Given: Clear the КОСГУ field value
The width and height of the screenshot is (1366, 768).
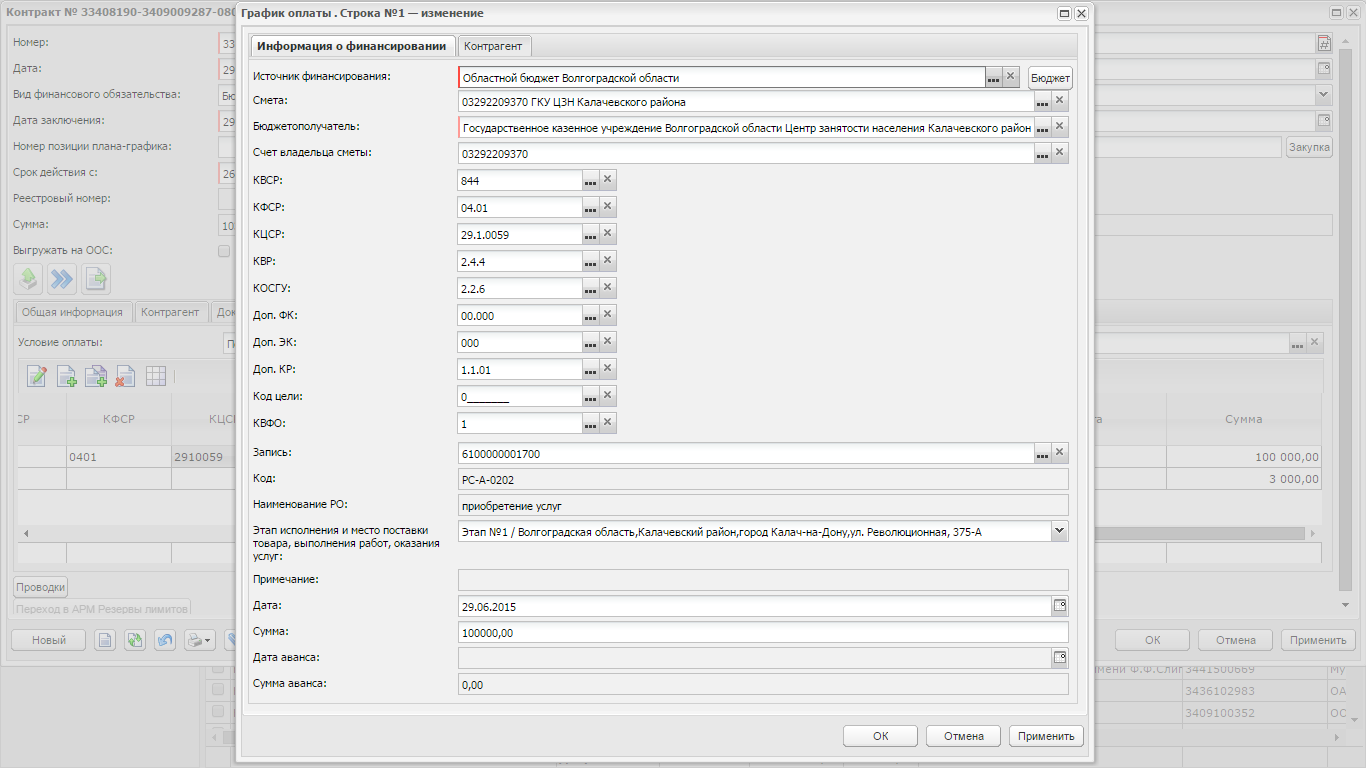Looking at the screenshot, I should [x=608, y=288].
